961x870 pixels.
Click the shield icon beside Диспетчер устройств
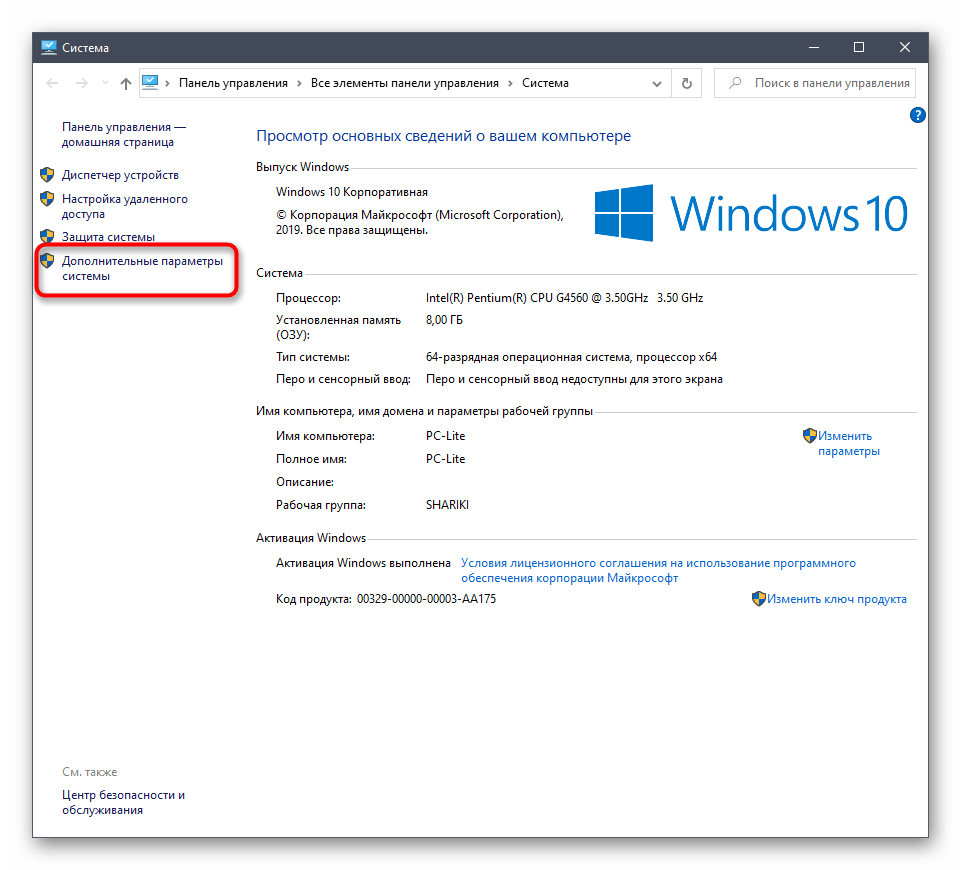coord(46,175)
